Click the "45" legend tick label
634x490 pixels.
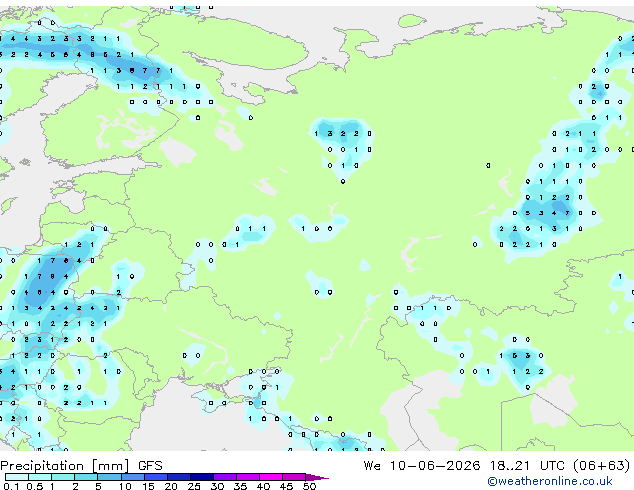click(287, 486)
